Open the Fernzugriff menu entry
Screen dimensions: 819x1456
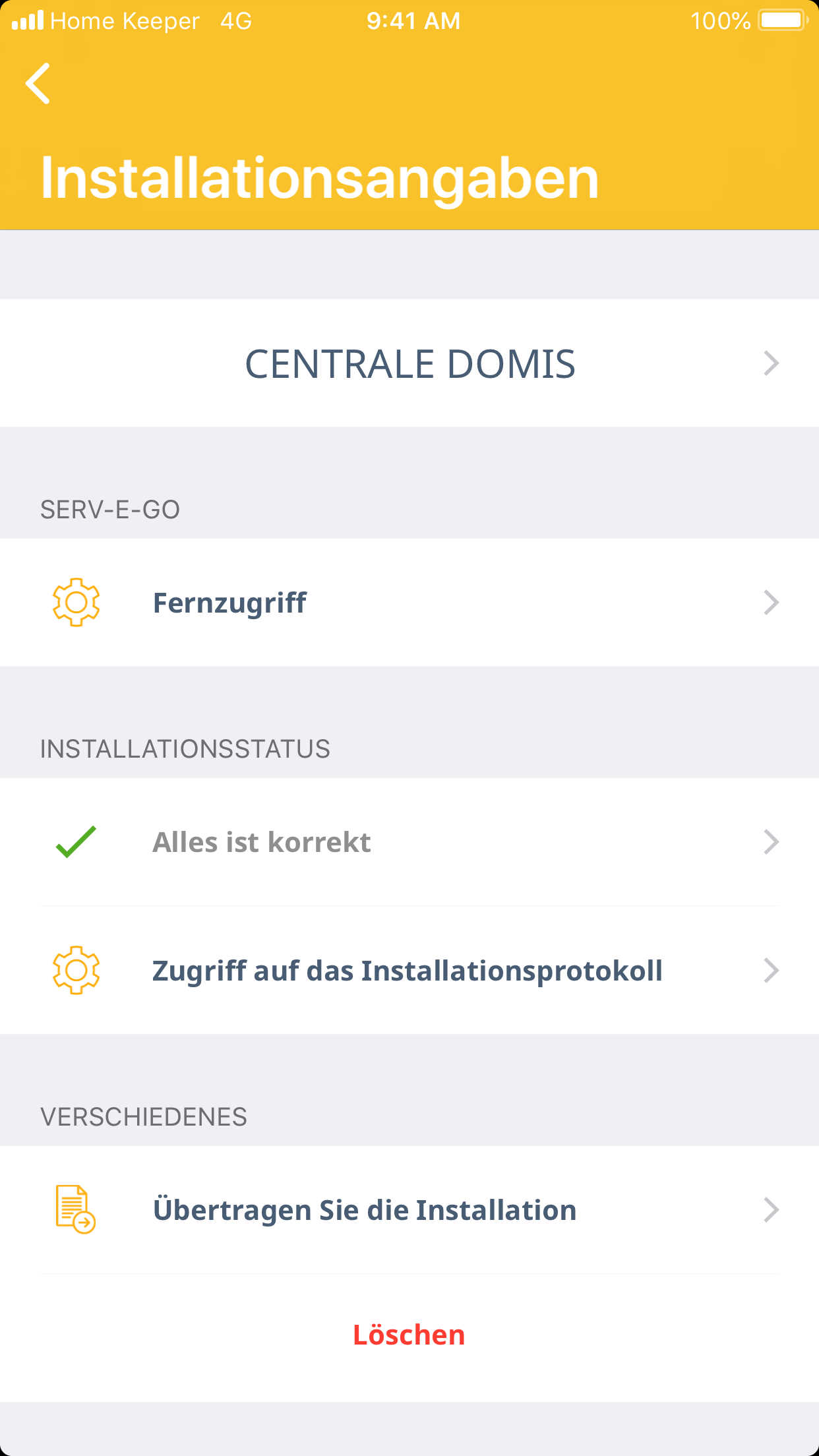tap(229, 603)
